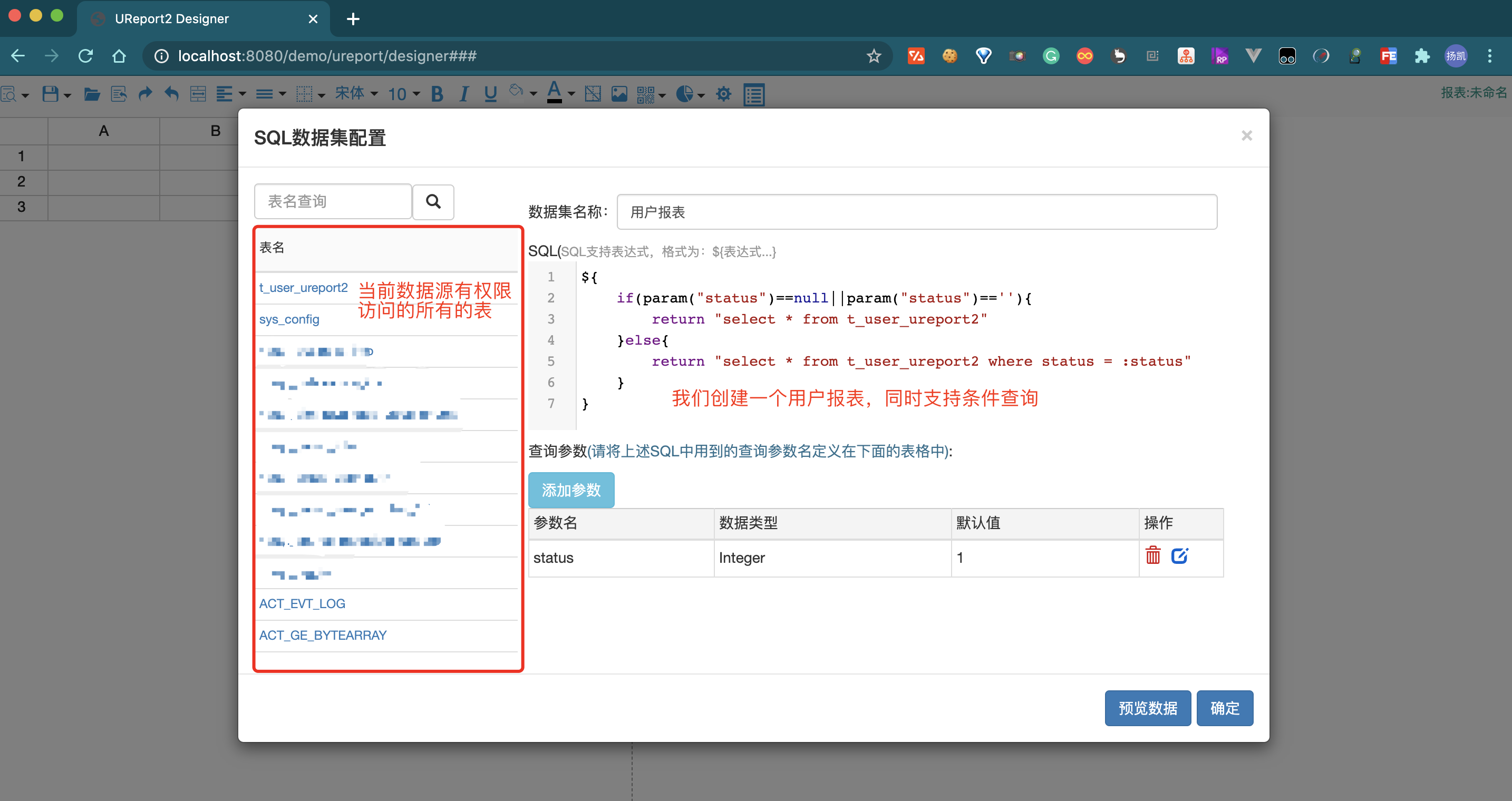Click the vertical alignment lines icon
Viewport: 1512px width, 801px height.
click(x=264, y=94)
